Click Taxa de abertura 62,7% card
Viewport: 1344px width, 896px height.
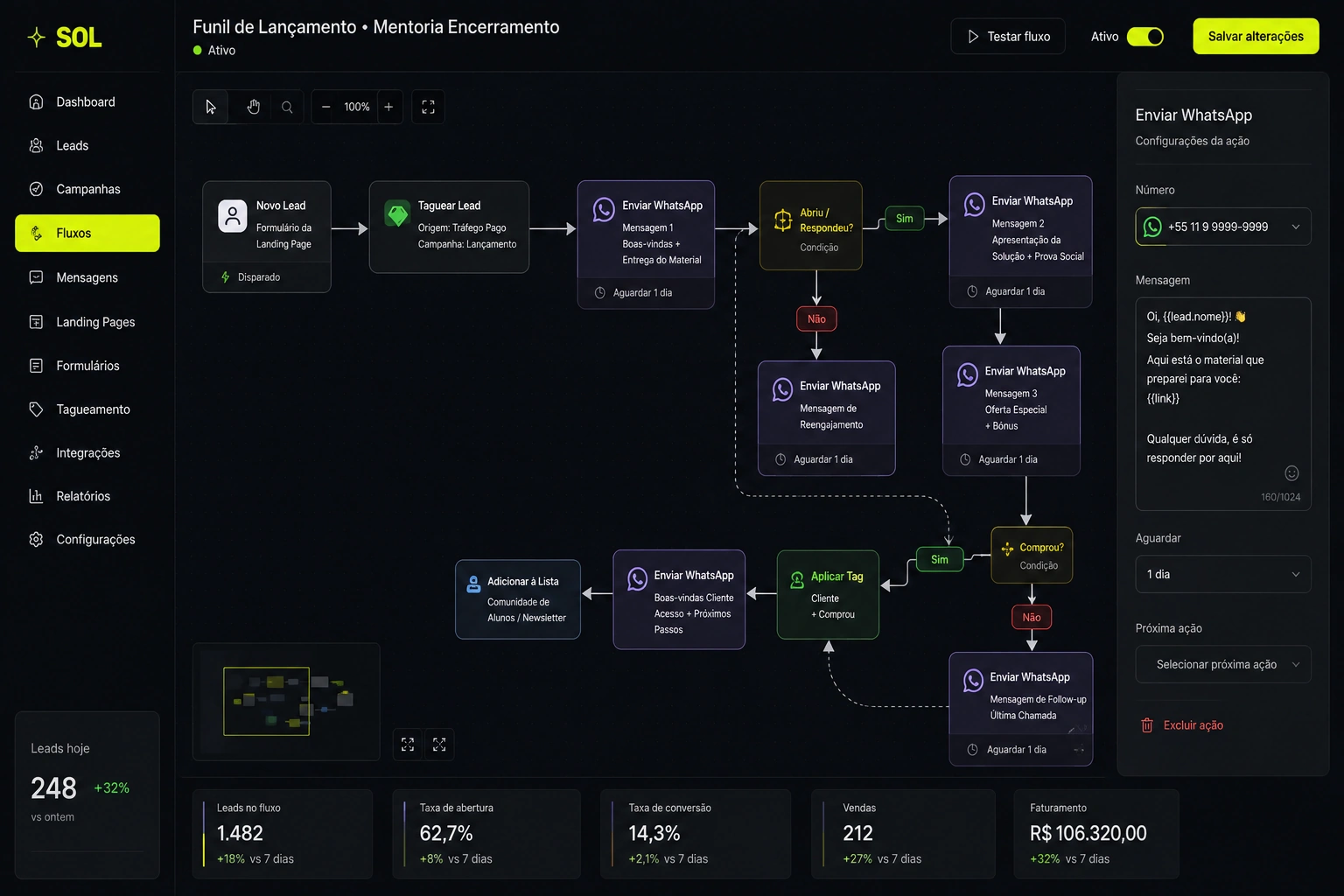[x=486, y=834]
